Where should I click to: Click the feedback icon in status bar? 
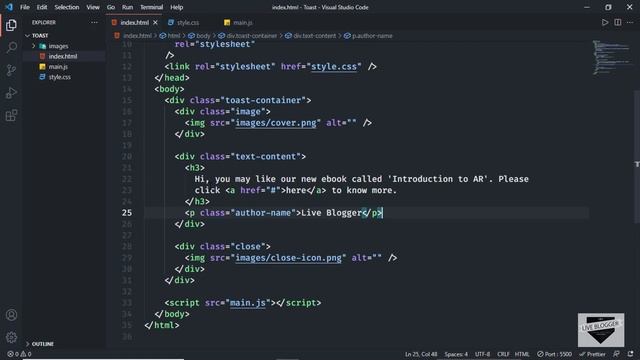(616, 354)
